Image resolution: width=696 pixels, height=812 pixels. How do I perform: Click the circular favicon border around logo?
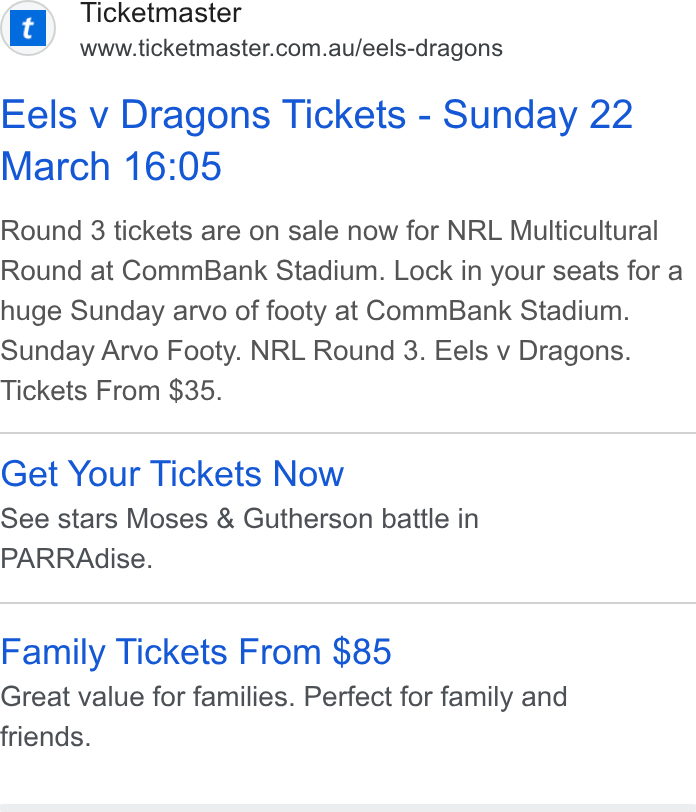(28, 28)
